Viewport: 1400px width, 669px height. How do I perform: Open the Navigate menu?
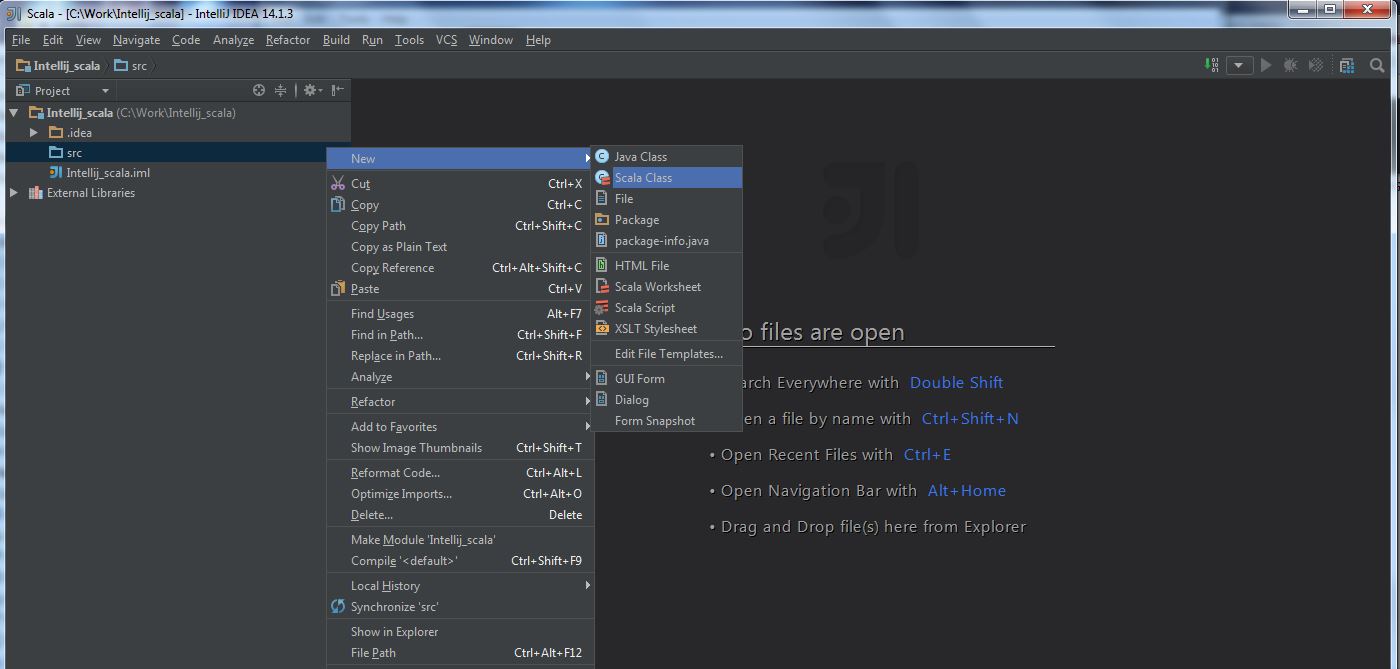[136, 40]
